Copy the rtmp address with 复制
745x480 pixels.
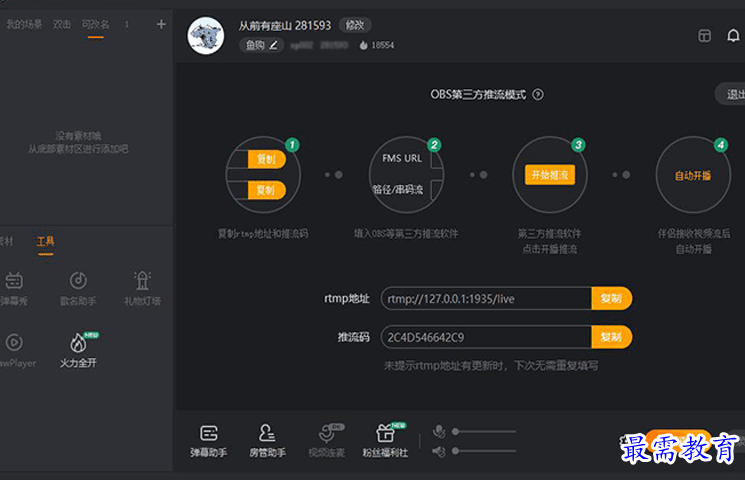tap(611, 298)
